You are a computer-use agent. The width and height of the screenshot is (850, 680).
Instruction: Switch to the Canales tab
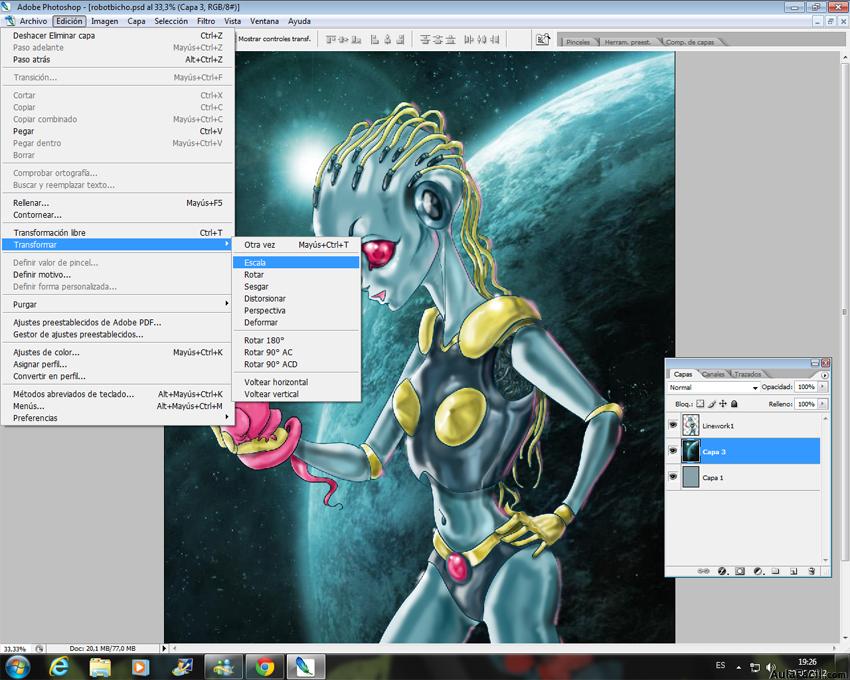tap(712, 374)
